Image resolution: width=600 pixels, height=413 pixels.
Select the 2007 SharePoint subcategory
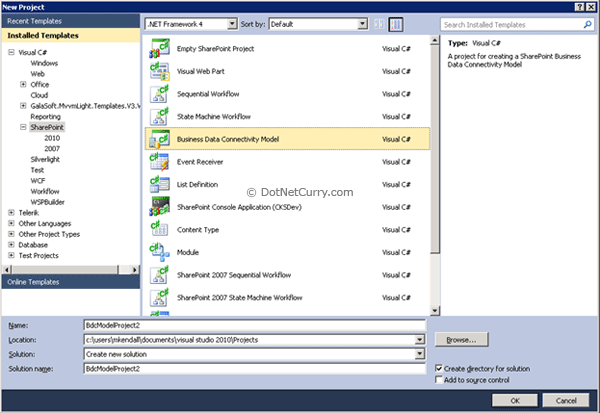point(52,149)
